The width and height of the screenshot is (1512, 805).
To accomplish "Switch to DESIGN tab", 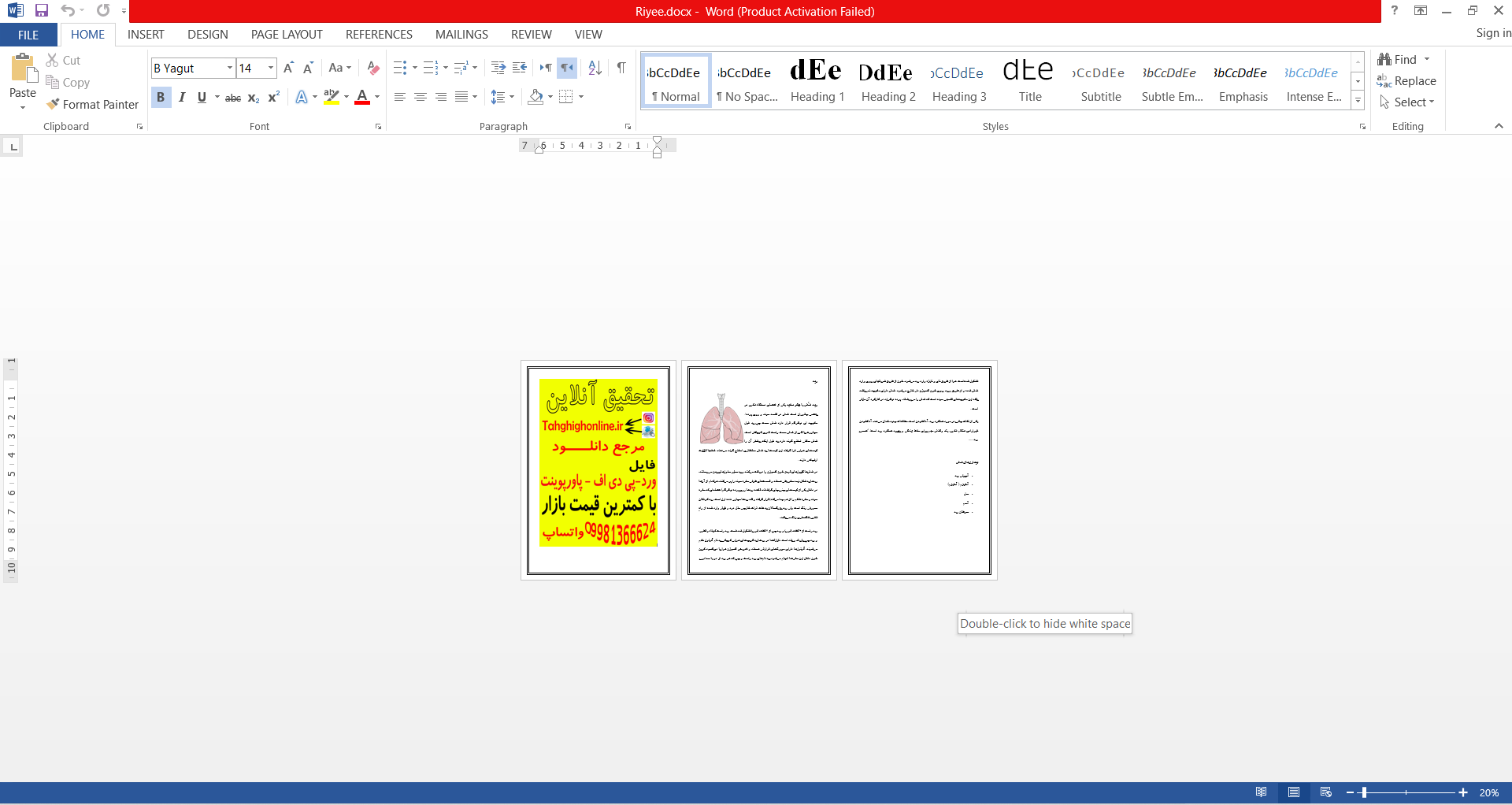I will tap(208, 35).
